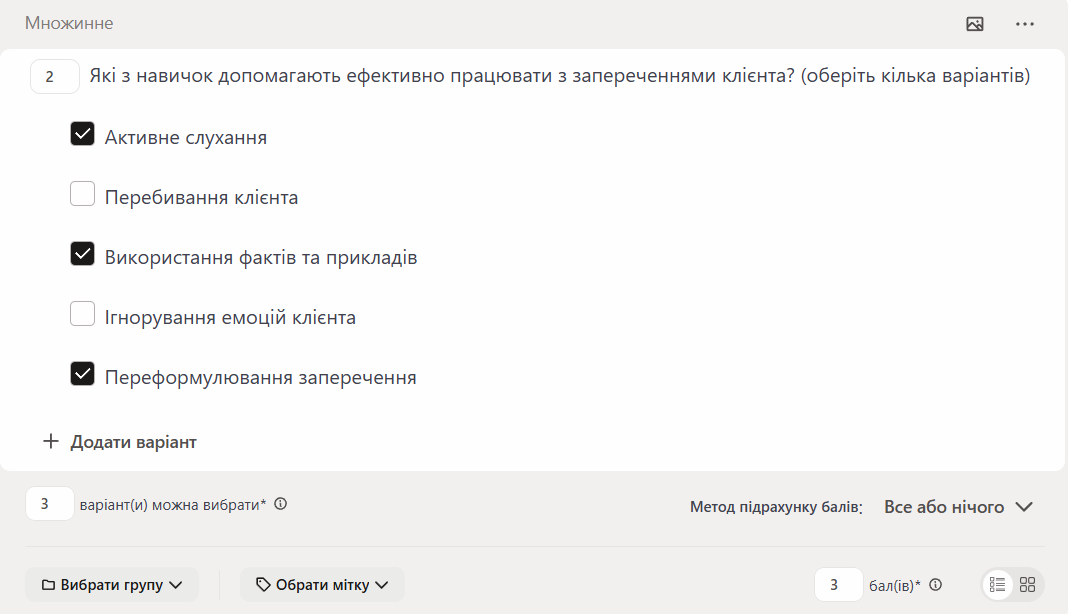Open the three-dot more options menu
1069x614 pixels.
tap(1025, 24)
